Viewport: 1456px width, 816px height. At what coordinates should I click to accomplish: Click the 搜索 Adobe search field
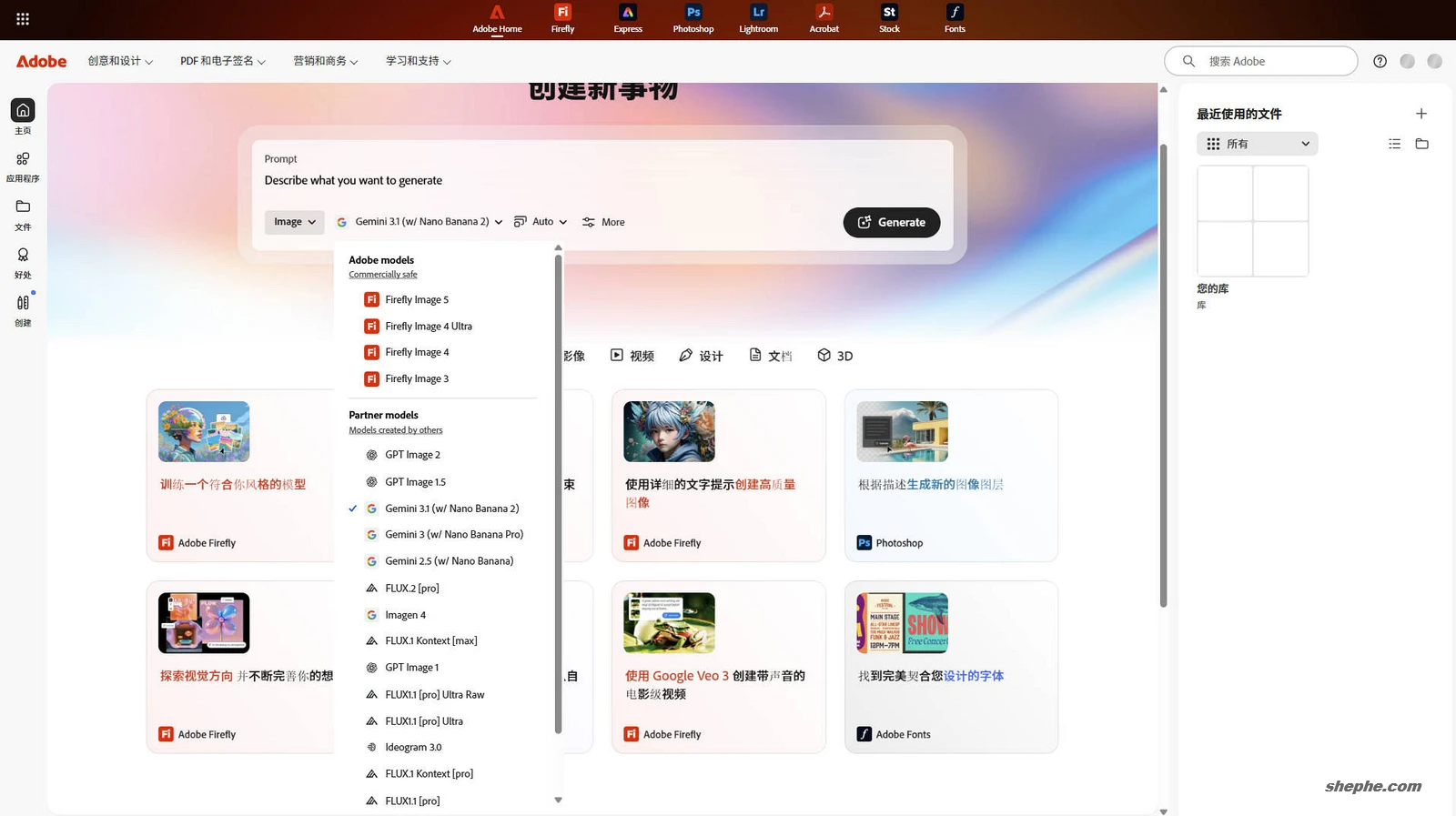pyautogui.click(x=1260, y=61)
